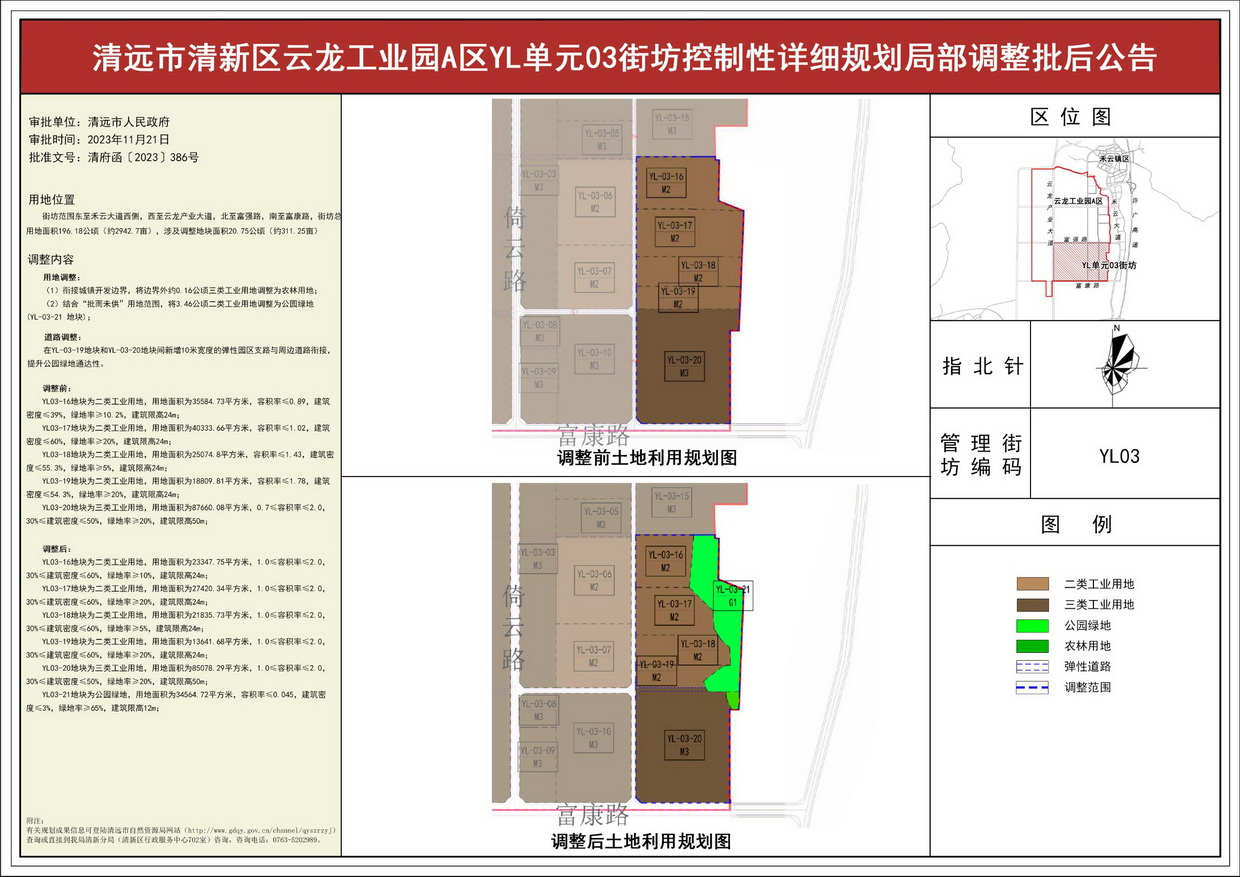
Task: Click 倚云路 road label in the after-adjustment map
Action: coord(515,627)
